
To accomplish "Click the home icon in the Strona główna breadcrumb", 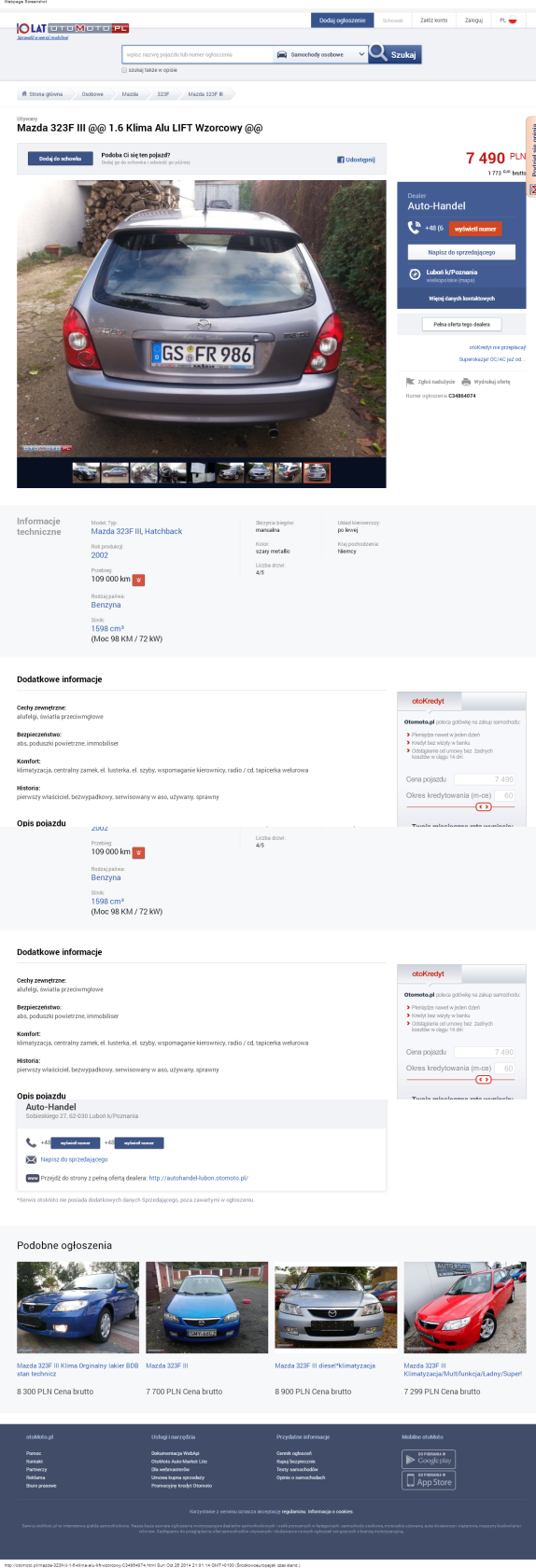I will [x=23, y=93].
